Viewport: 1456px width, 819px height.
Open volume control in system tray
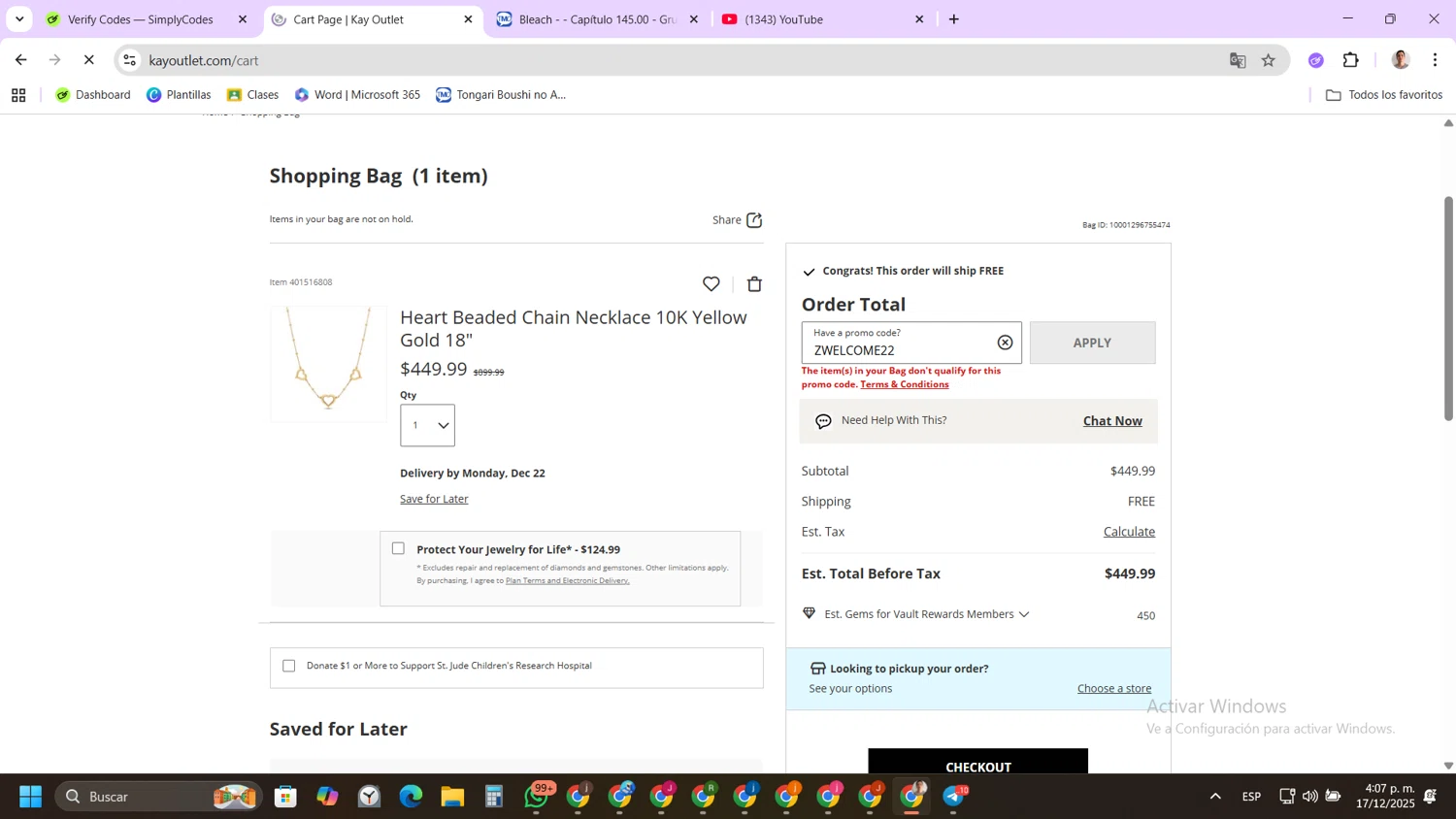(x=1310, y=797)
